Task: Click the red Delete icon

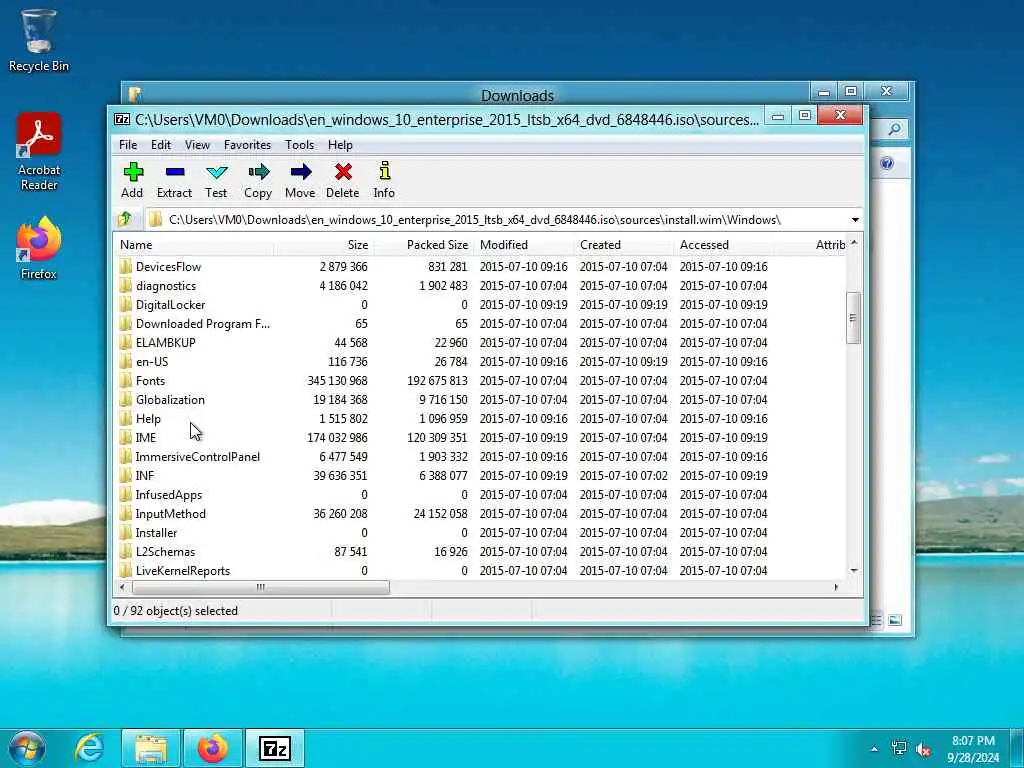Action: 343,172
